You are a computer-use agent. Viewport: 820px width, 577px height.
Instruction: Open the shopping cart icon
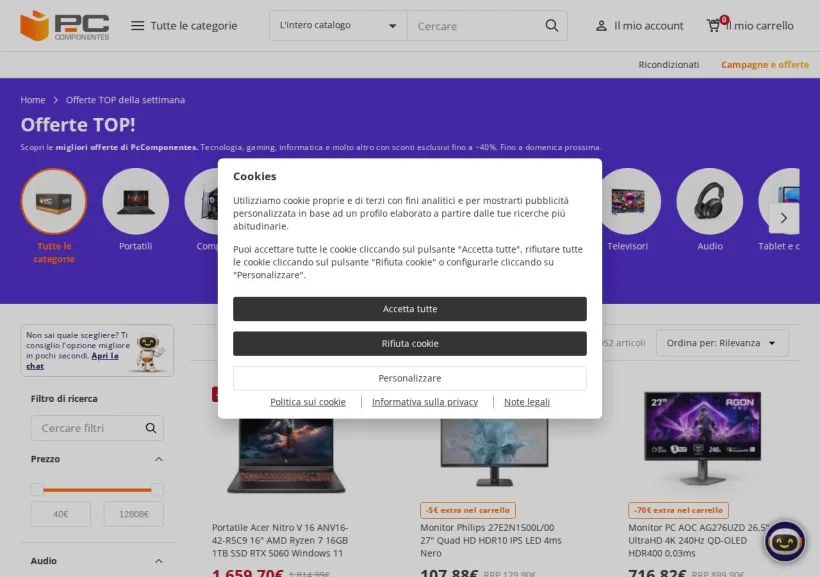pos(713,25)
